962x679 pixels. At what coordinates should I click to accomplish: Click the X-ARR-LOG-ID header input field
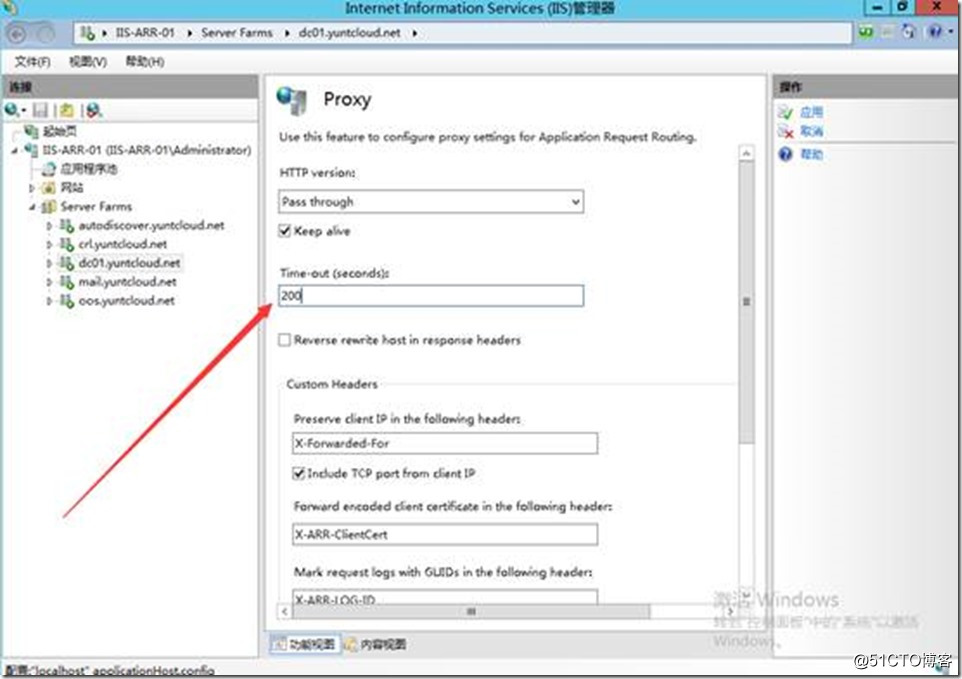click(x=445, y=597)
